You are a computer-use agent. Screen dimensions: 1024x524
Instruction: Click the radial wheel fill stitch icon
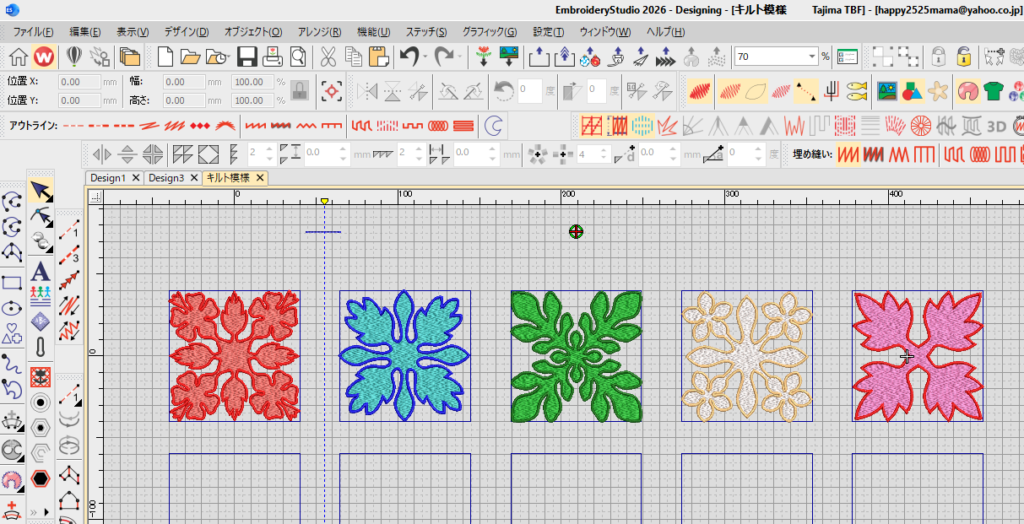920,124
